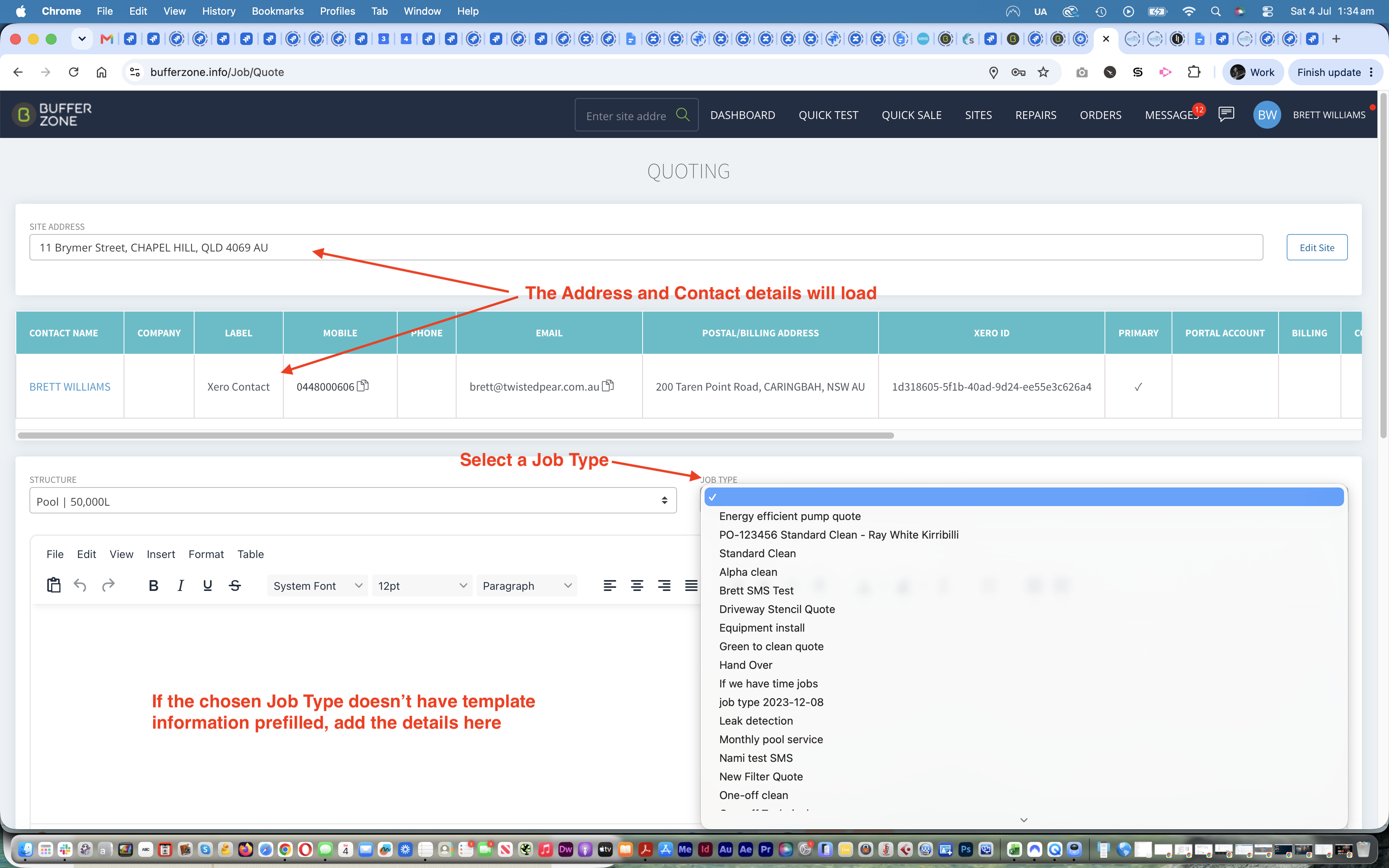Open the QUICK SALE navigation item
Image resolution: width=1389 pixels, height=868 pixels.
(x=912, y=115)
